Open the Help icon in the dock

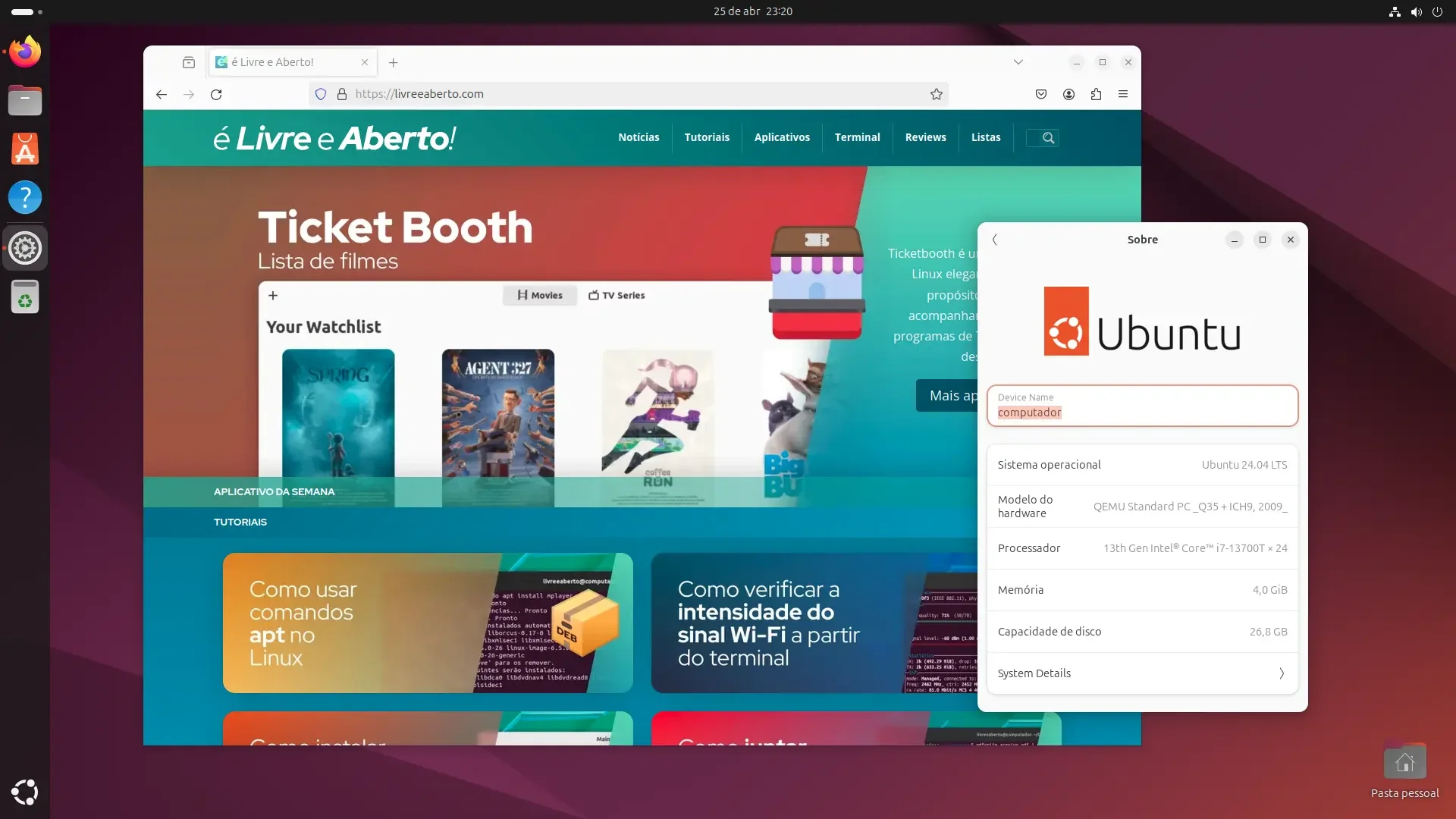pos(25,197)
